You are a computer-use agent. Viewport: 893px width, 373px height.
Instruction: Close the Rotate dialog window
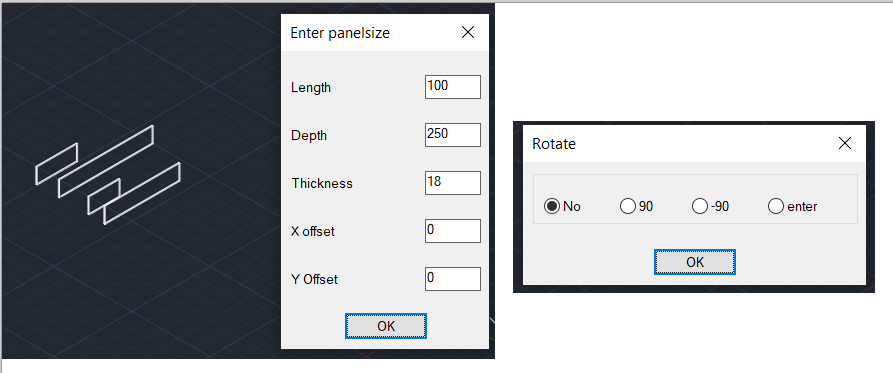(x=845, y=144)
